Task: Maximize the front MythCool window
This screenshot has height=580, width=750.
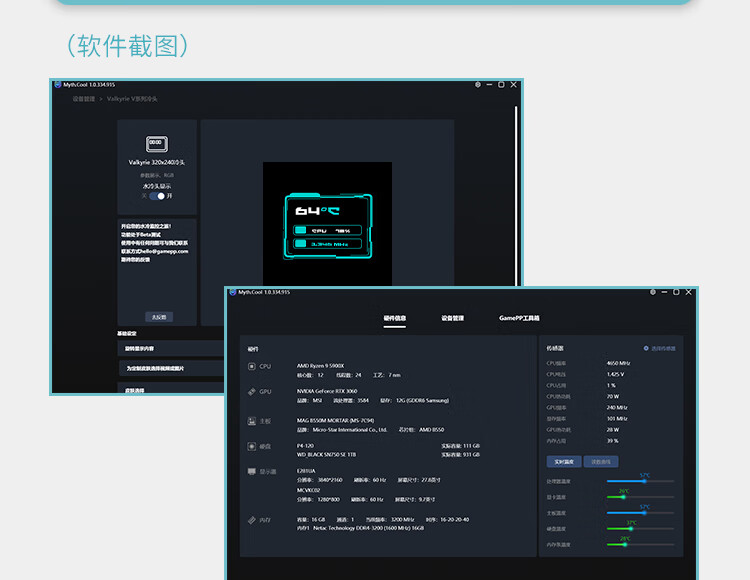Action: (x=676, y=292)
